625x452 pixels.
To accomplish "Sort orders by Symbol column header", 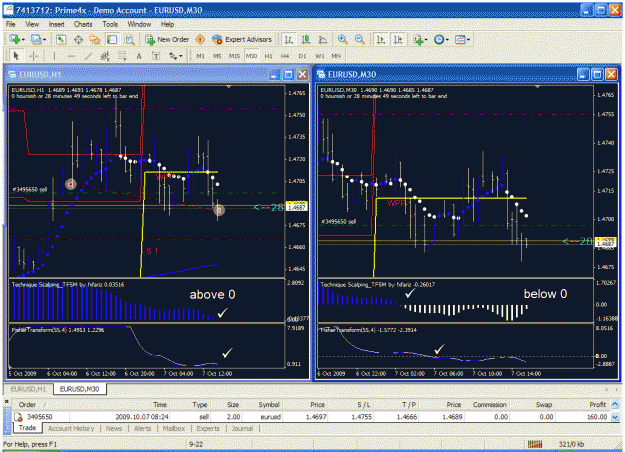I will 269,405.
